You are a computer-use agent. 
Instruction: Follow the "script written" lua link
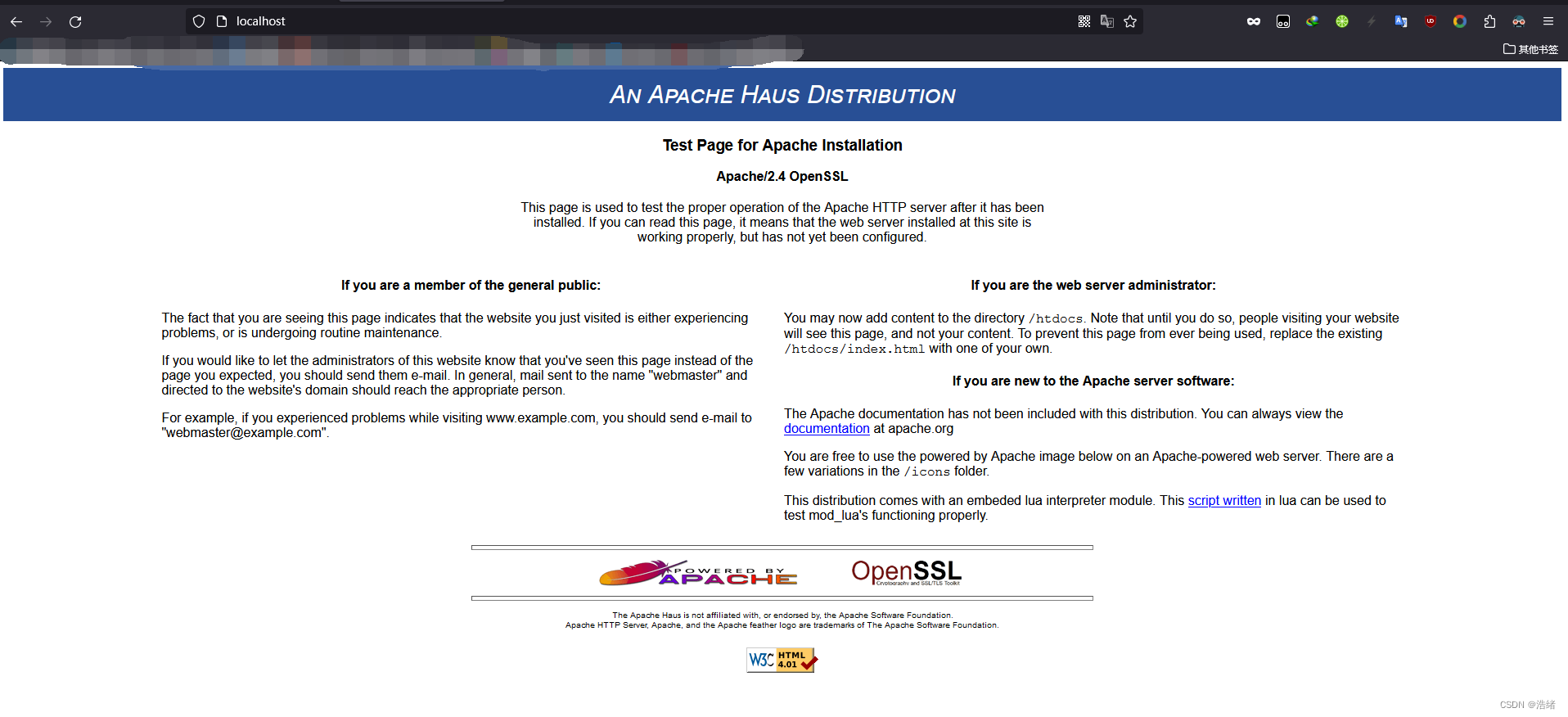1224,501
